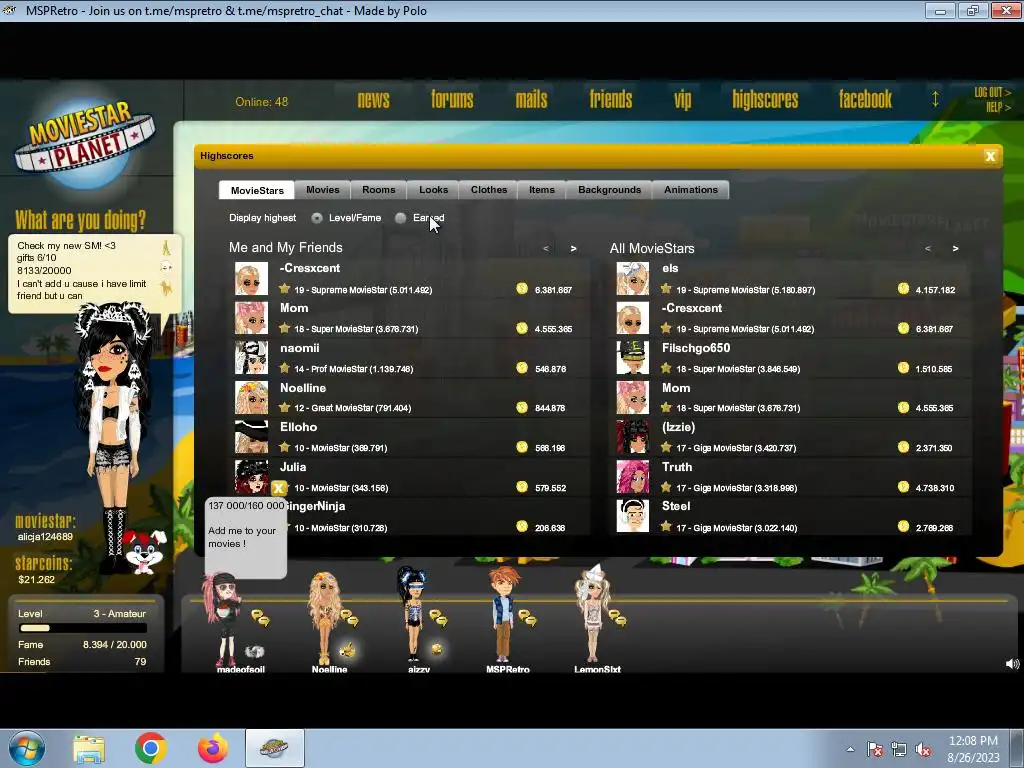Open chat bubbles icon next to aizzy
The height and width of the screenshot is (768, 1024).
pos(438,617)
